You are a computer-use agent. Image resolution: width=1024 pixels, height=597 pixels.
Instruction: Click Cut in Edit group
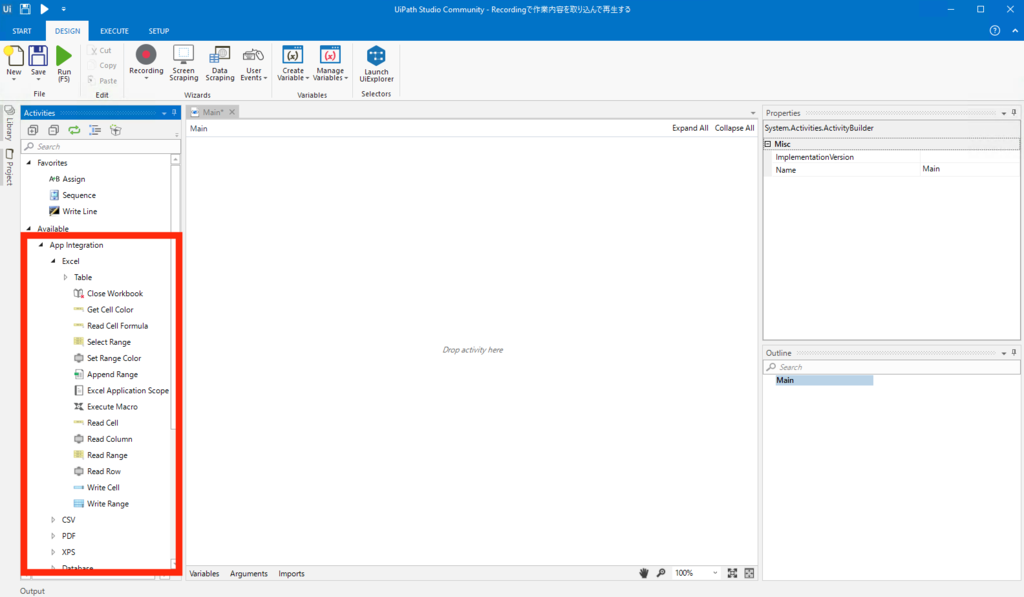tap(101, 50)
